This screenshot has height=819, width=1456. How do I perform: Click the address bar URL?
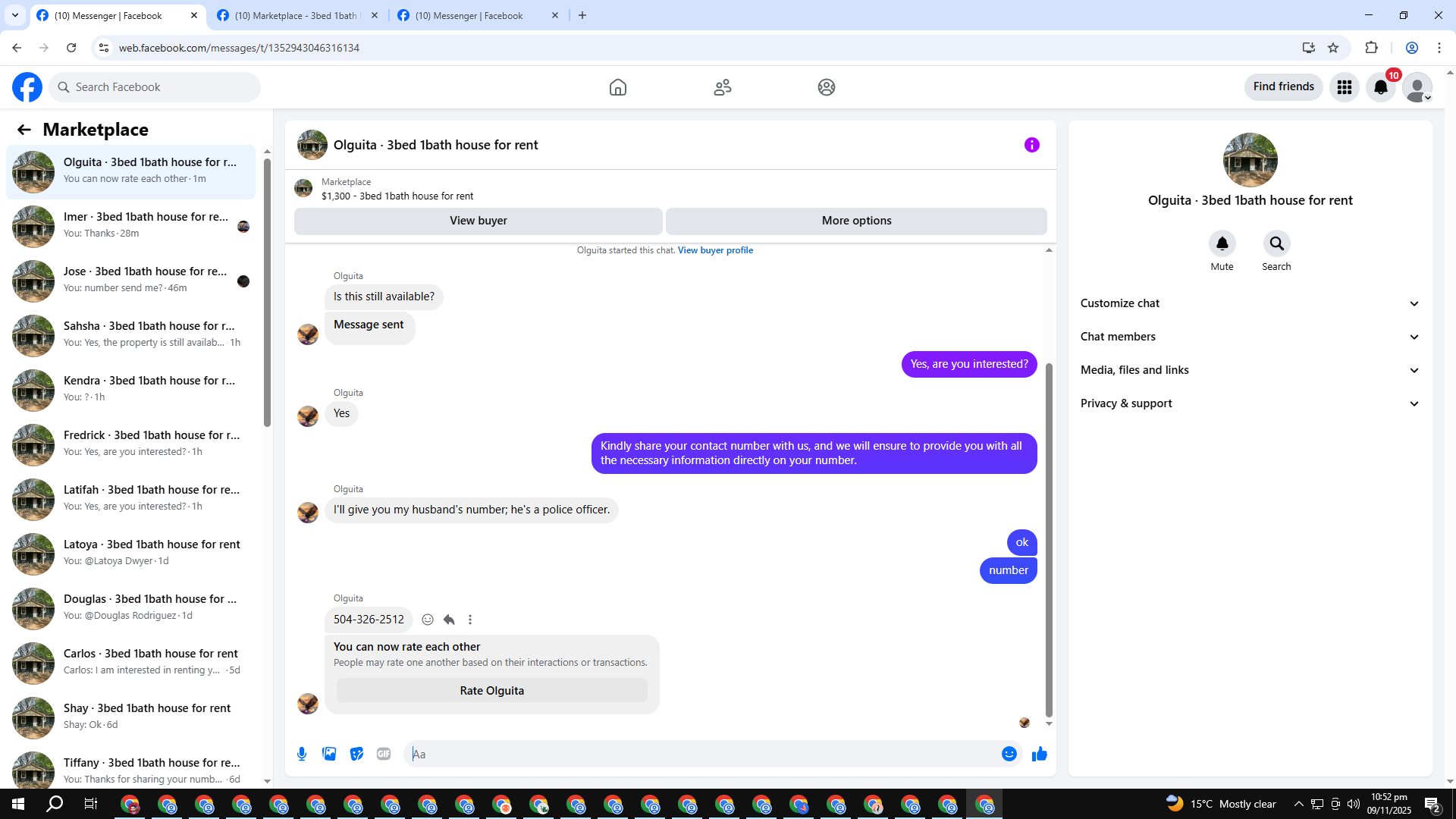[239, 48]
